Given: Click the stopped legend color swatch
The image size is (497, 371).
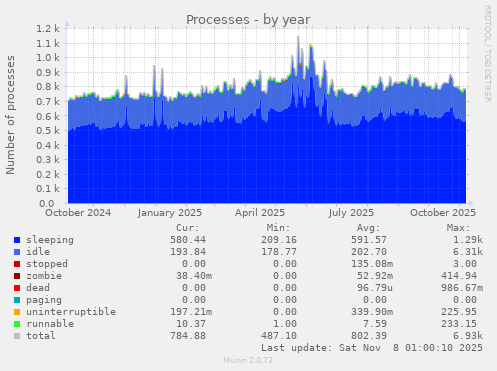Looking at the screenshot, I should 17,264.
